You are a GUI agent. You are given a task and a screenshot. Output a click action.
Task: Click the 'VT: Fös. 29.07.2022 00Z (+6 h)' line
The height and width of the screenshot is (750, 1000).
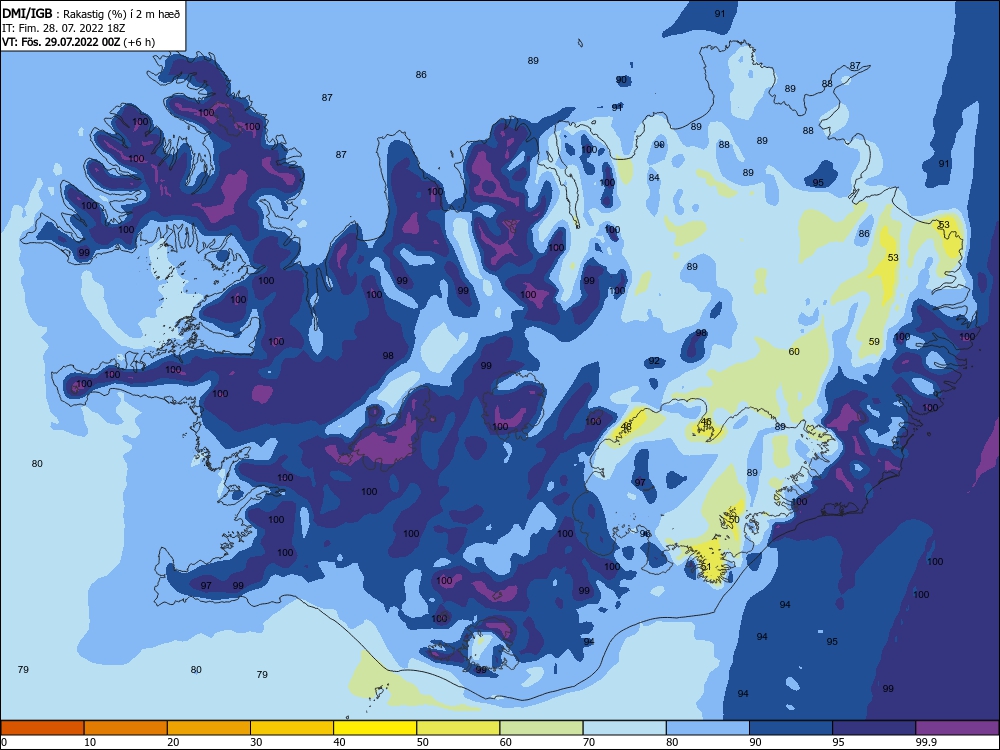78,42
